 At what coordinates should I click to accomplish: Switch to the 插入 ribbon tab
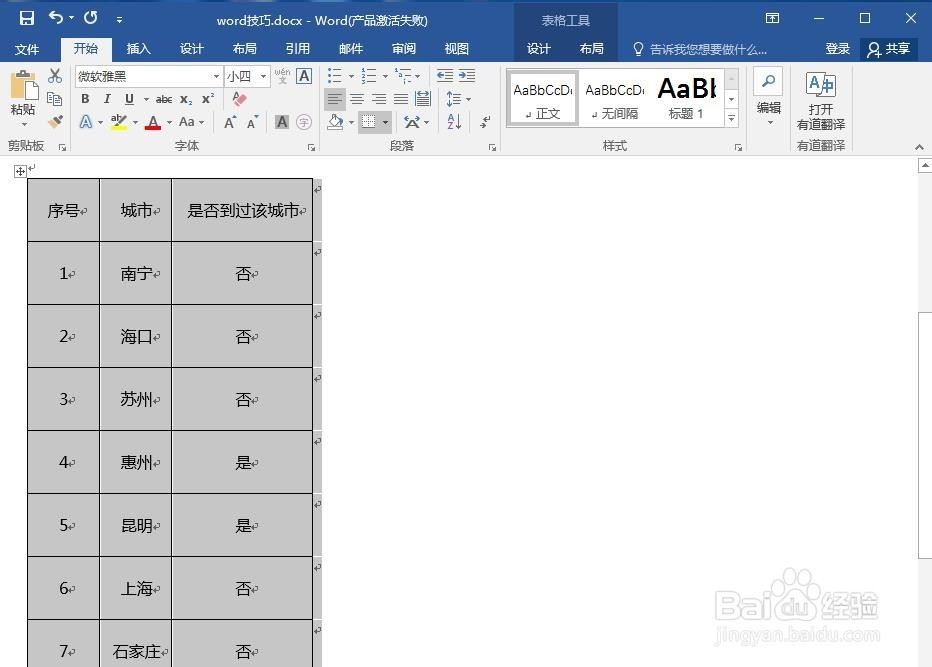(x=139, y=48)
